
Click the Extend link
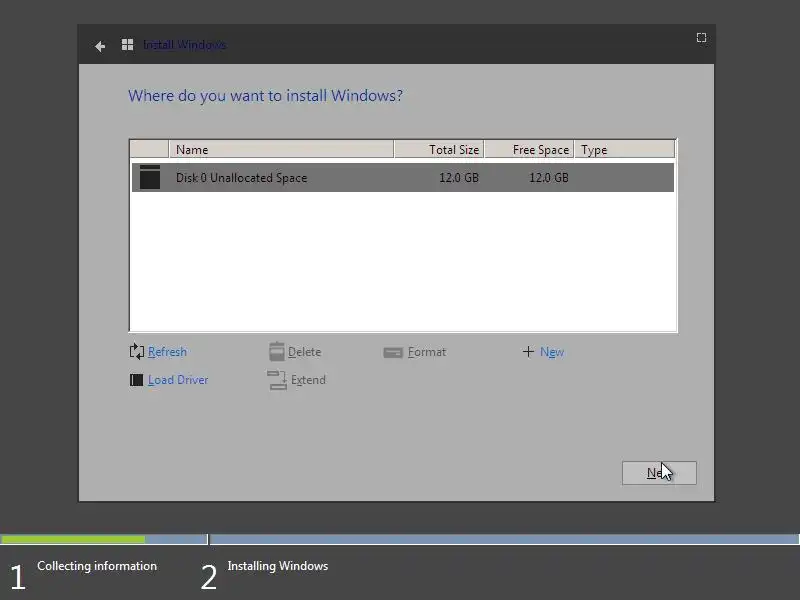click(308, 380)
